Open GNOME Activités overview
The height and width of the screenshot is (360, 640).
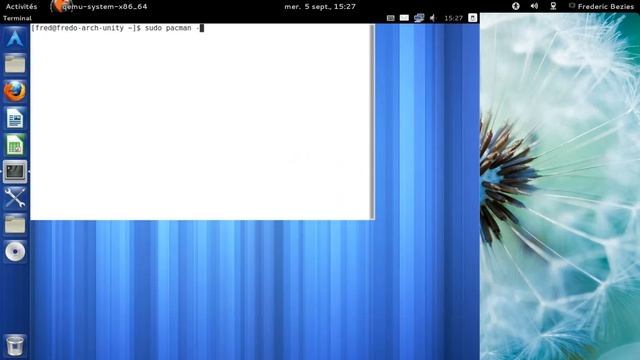point(21,7)
